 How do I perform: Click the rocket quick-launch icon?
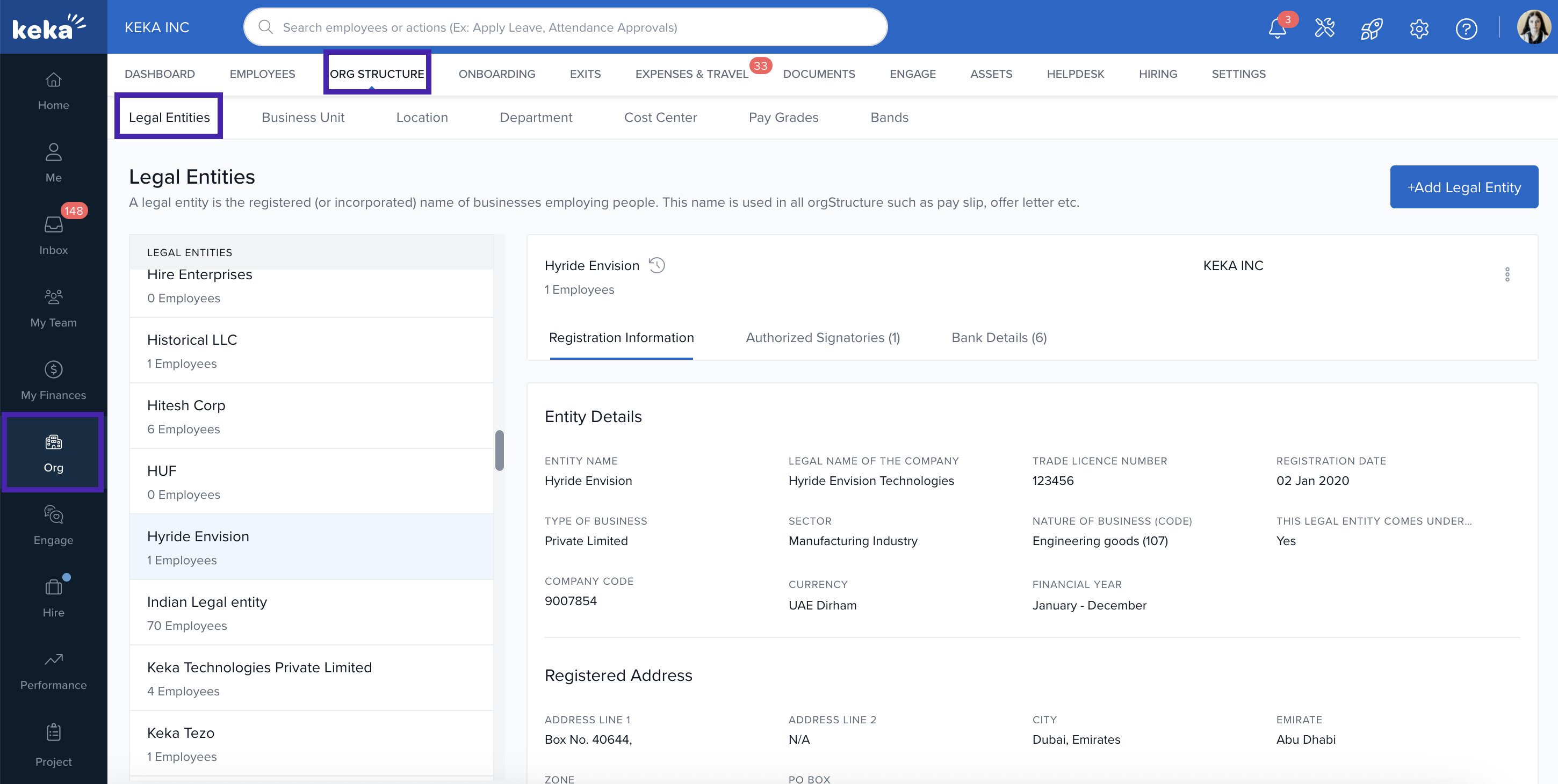point(1371,28)
